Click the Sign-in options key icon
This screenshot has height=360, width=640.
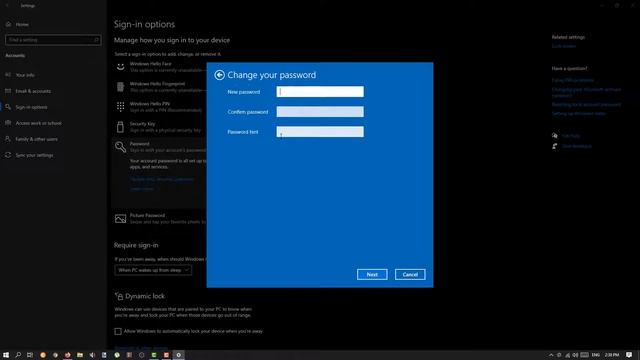[x=8, y=107]
